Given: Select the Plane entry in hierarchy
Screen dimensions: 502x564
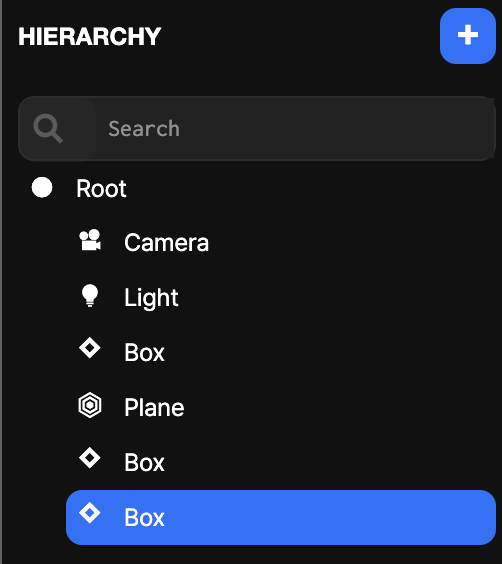Looking at the screenshot, I should point(154,408).
